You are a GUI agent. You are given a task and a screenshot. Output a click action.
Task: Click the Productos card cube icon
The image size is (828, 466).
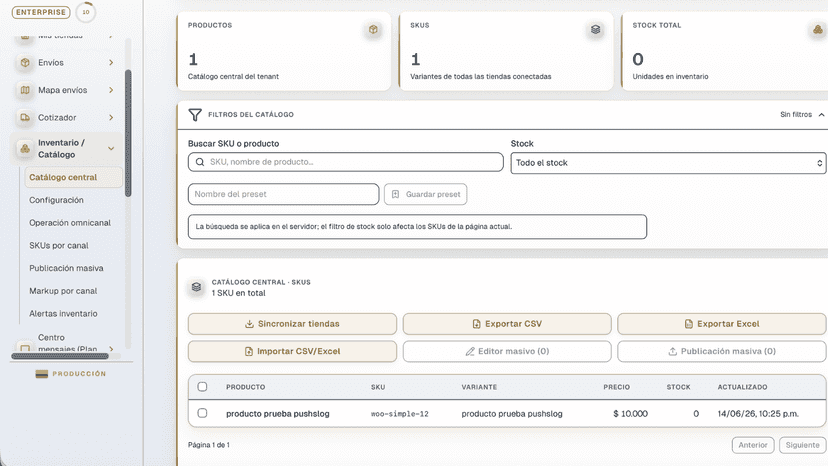(373, 30)
